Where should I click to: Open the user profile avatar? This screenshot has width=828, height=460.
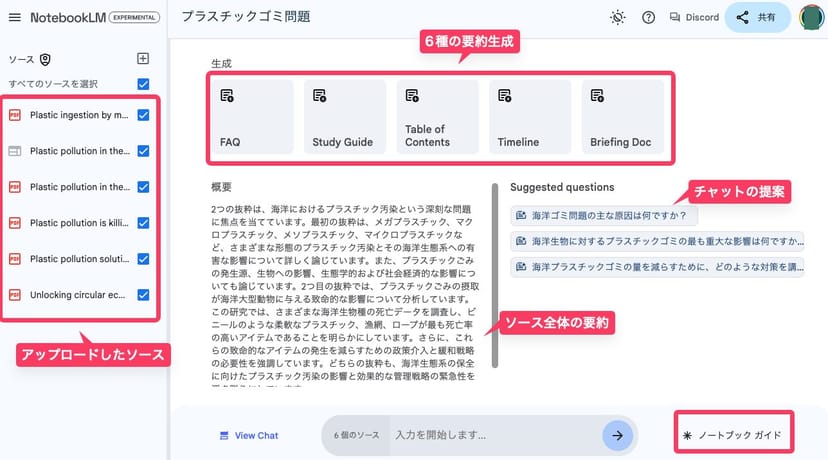pos(812,18)
